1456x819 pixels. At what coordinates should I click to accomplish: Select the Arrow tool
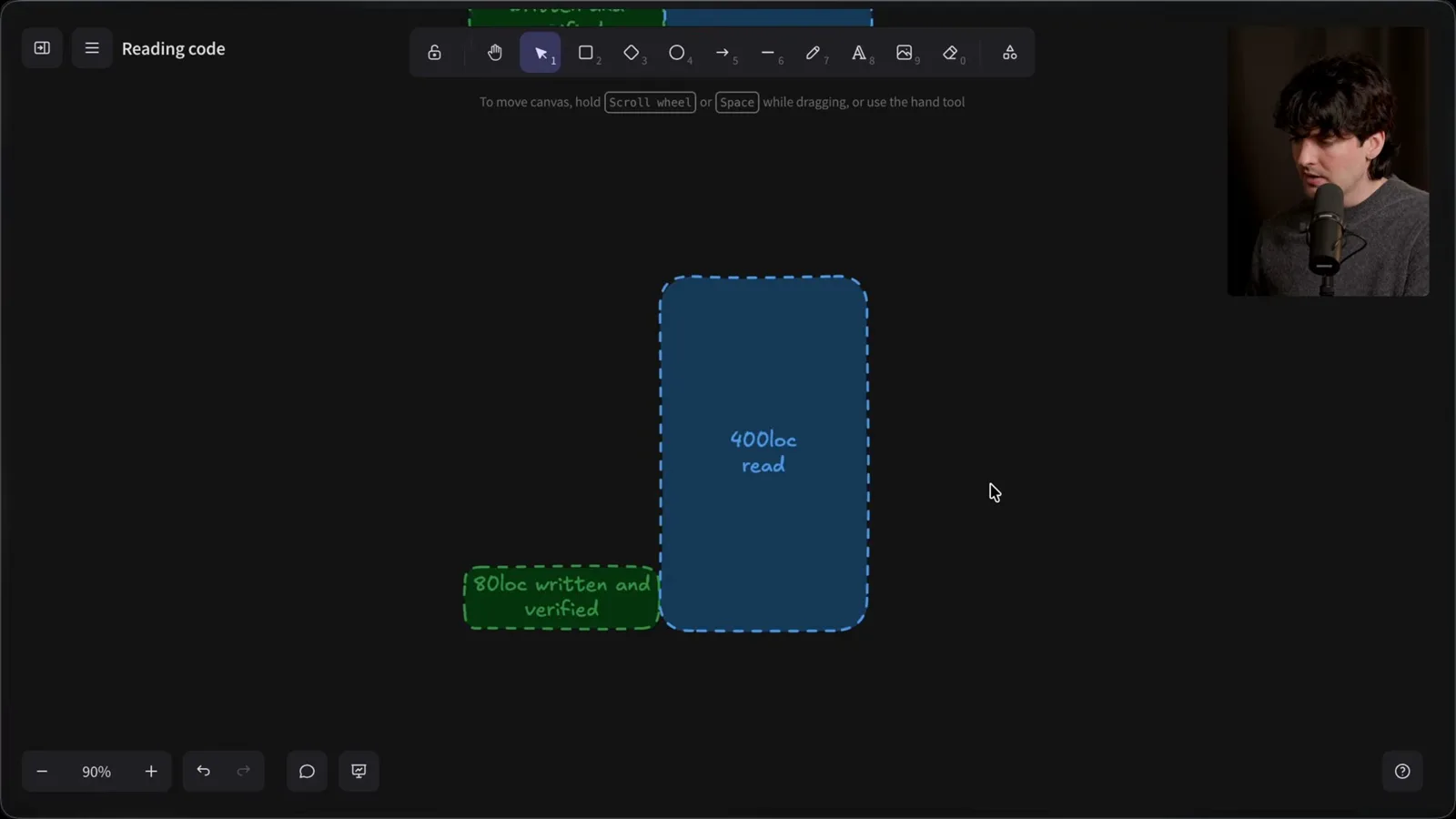tap(723, 53)
